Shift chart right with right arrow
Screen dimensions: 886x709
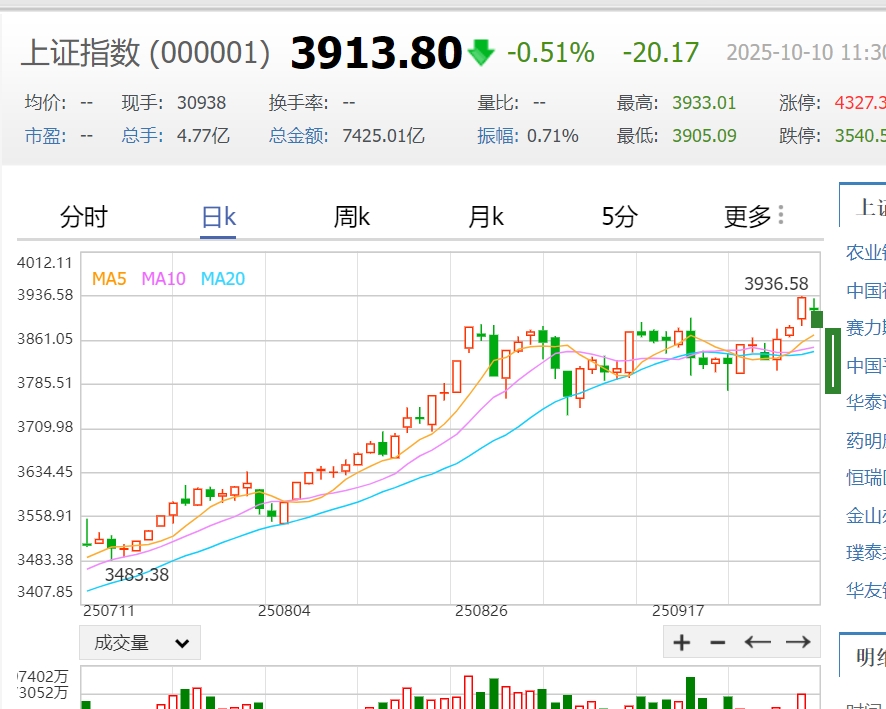798,642
